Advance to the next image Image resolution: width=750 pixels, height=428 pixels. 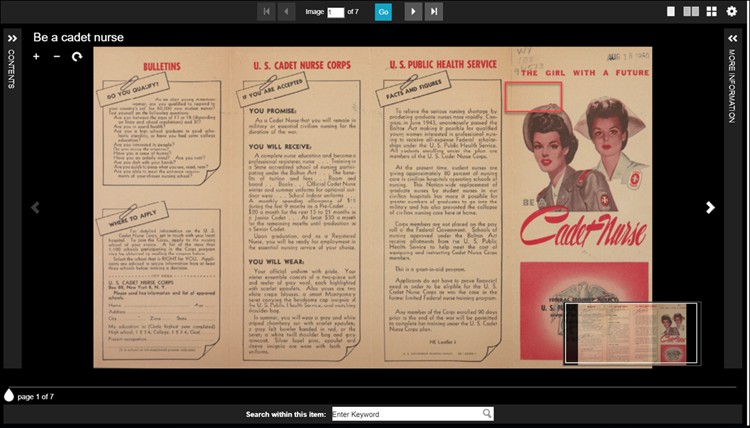click(412, 11)
